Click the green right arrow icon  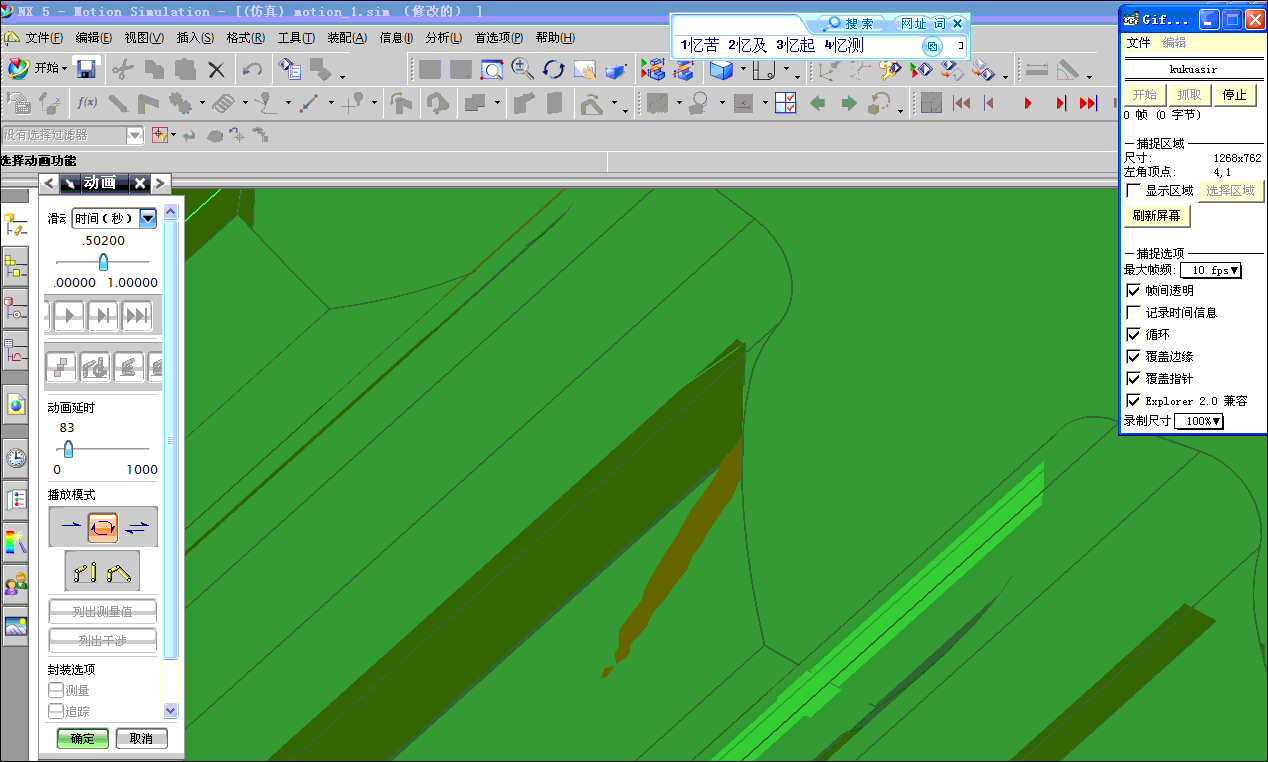848,102
